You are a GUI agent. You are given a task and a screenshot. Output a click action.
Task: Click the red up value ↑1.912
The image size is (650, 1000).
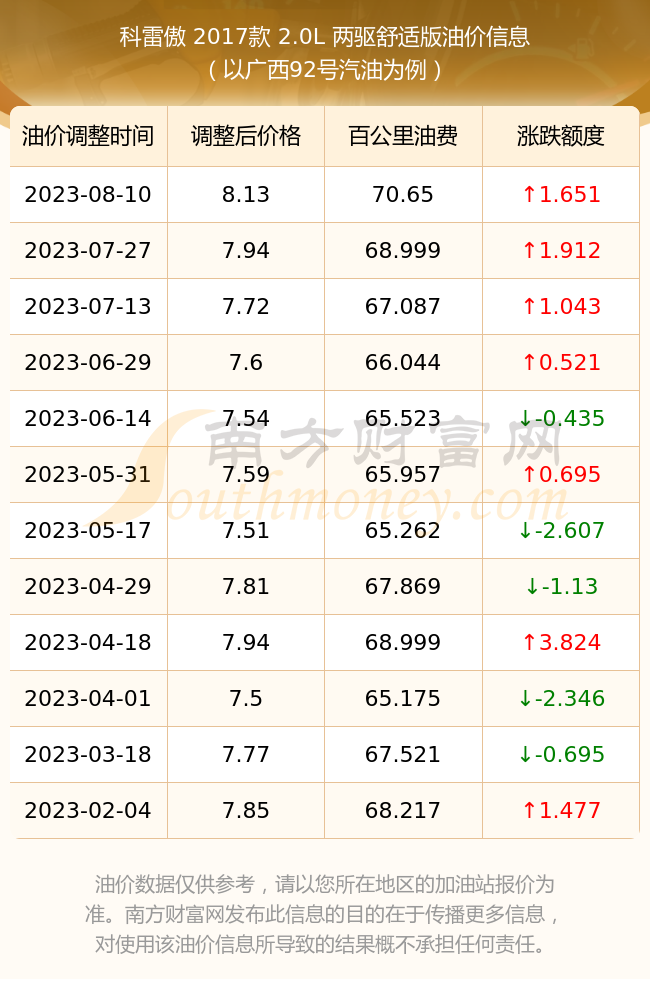[x=561, y=251]
